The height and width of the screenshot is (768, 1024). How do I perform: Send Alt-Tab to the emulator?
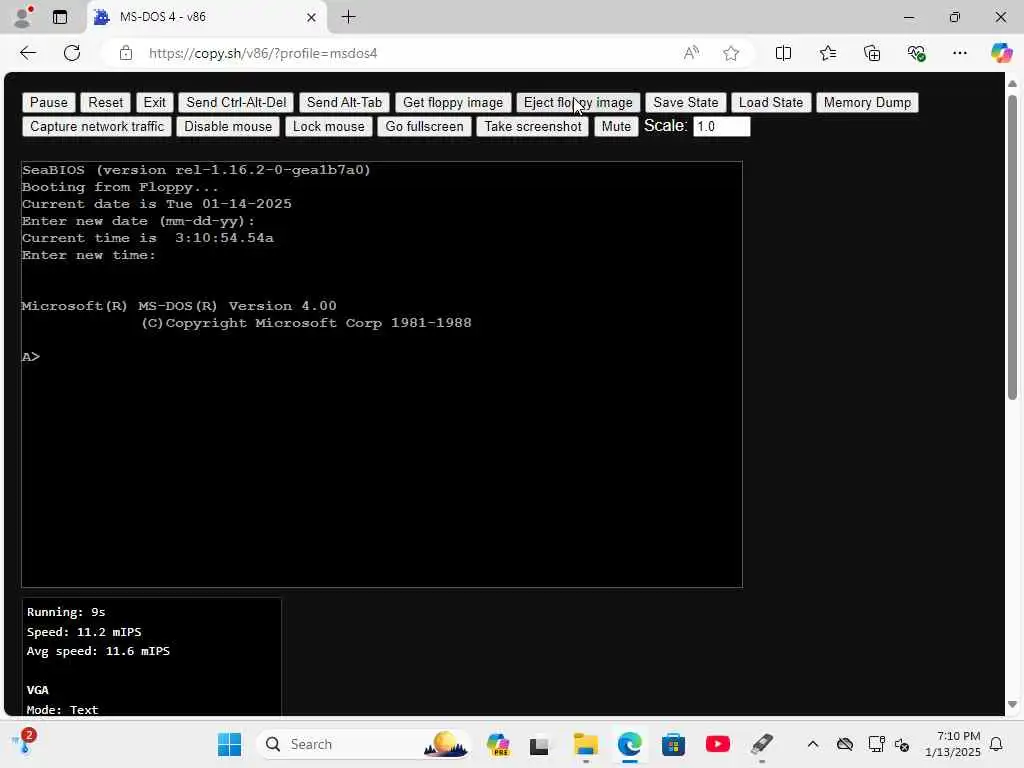pos(344,103)
